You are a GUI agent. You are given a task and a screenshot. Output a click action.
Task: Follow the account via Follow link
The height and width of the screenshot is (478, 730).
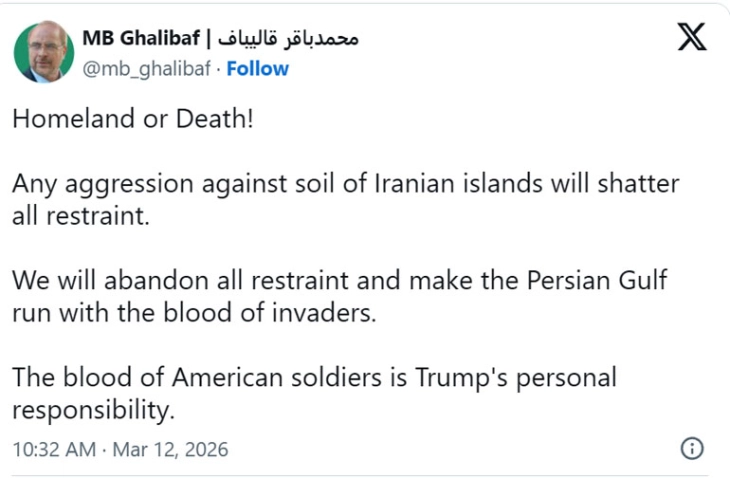[x=258, y=68]
